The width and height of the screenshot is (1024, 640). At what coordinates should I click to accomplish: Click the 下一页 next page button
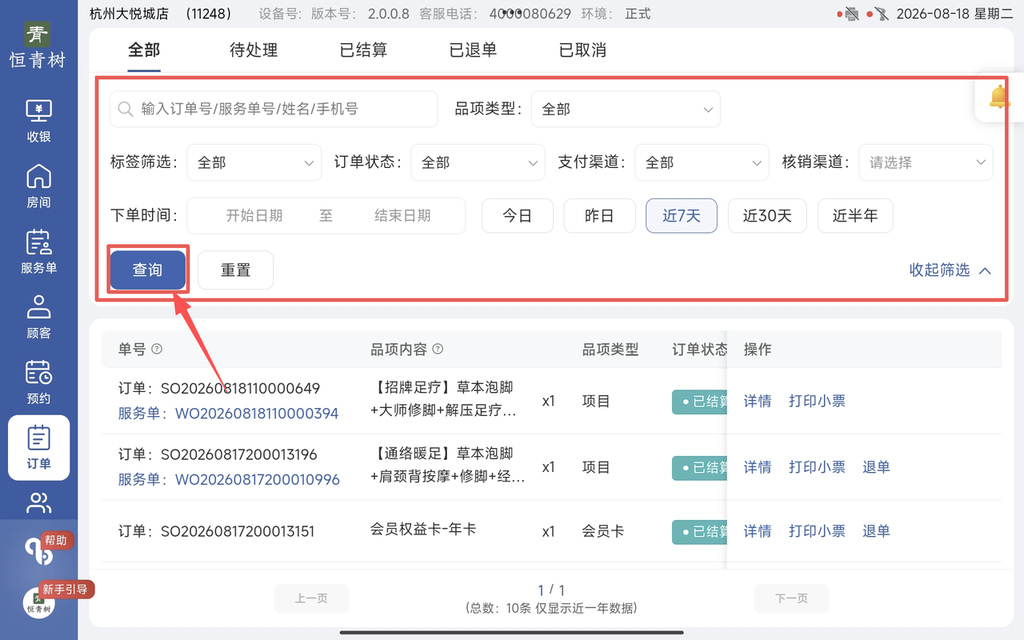point(791,598)
